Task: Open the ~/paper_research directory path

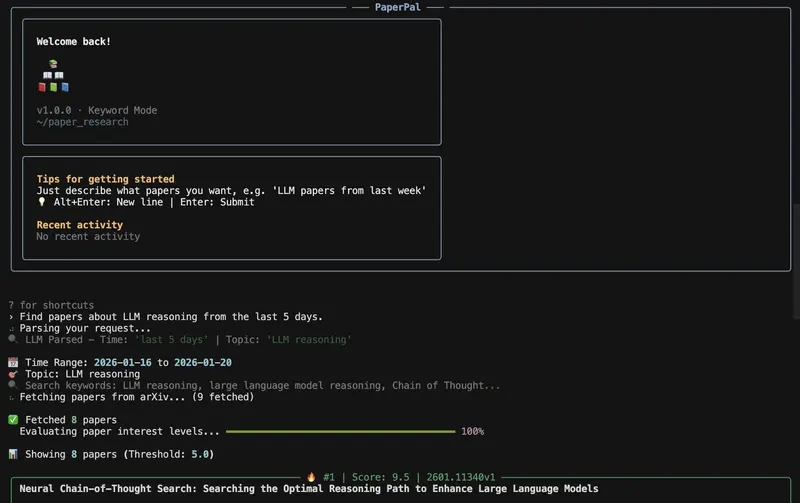Action: [x=82, y=122]
